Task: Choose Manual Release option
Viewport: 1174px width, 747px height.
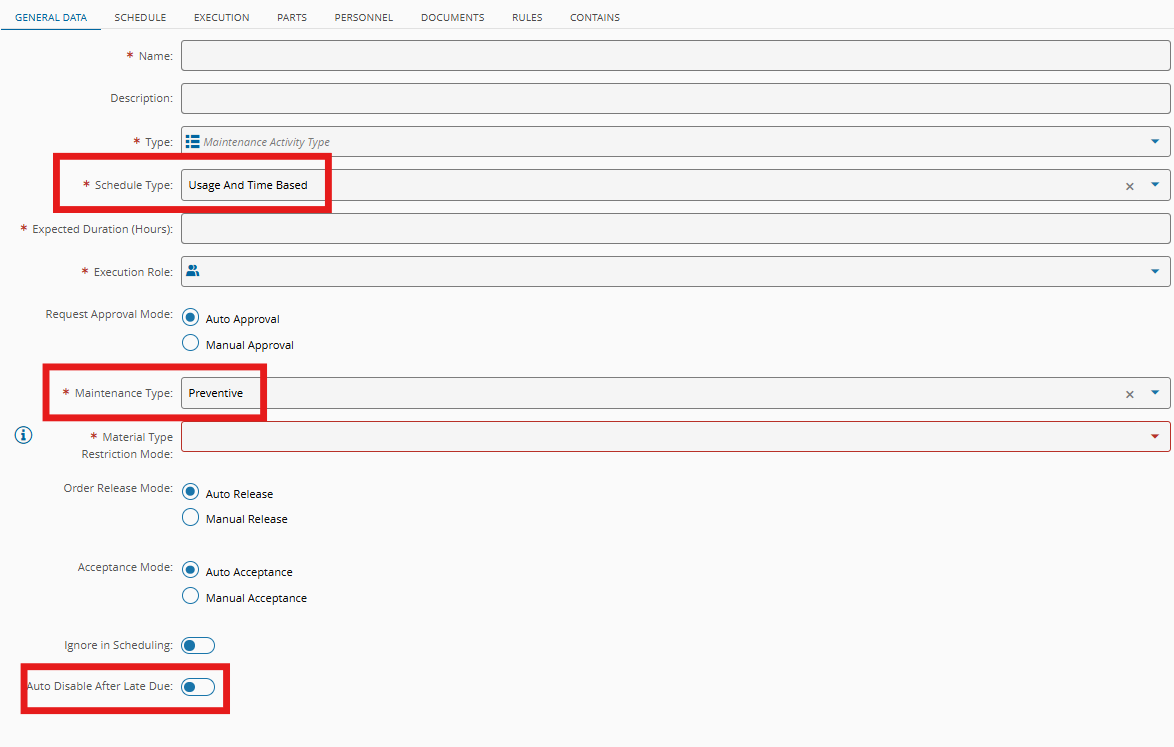Action: tap(191, 518)
